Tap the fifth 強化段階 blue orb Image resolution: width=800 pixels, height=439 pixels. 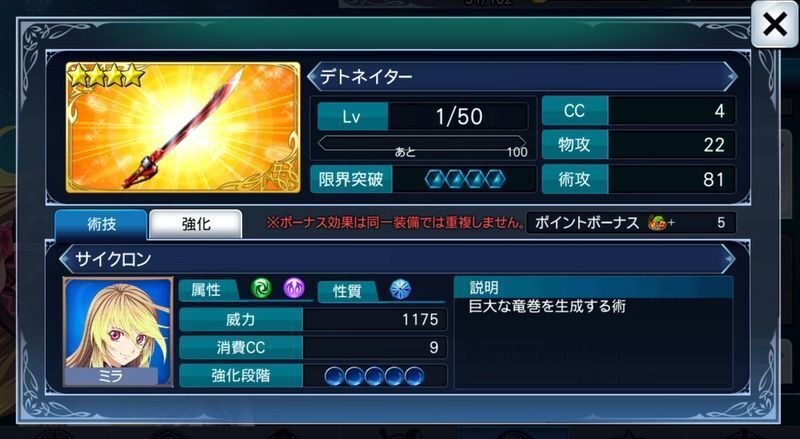point(414,376)
